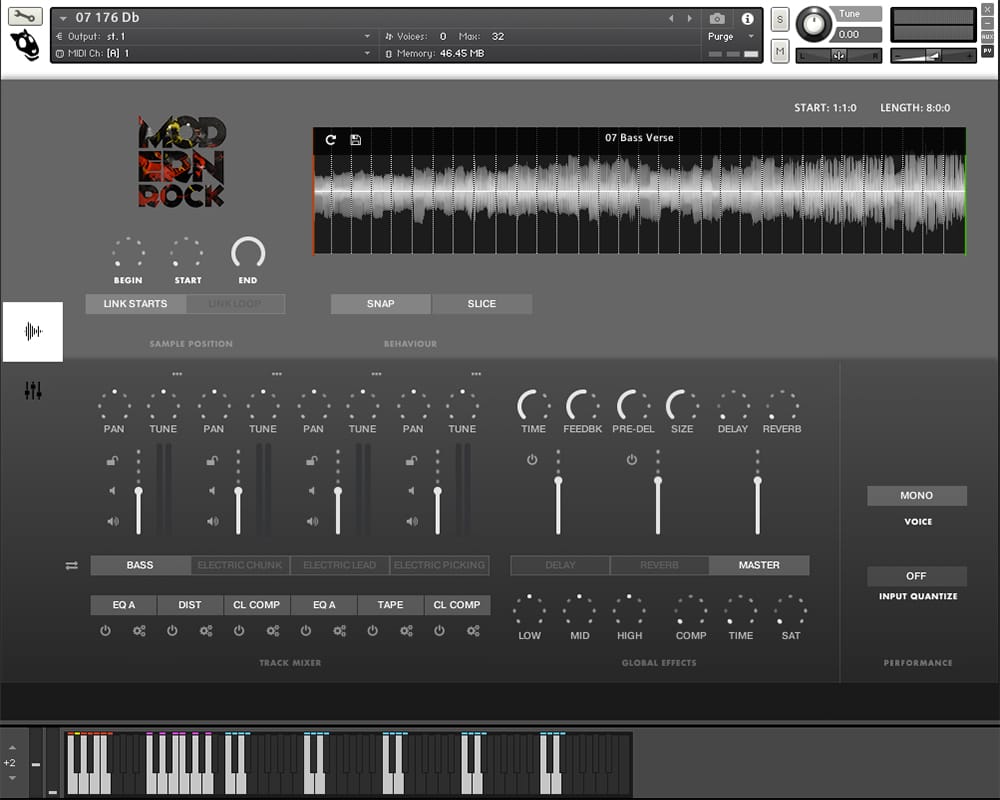Click the MONO voice button
Viewport: 1000px width, 800px height.
(x=916, y=496)
